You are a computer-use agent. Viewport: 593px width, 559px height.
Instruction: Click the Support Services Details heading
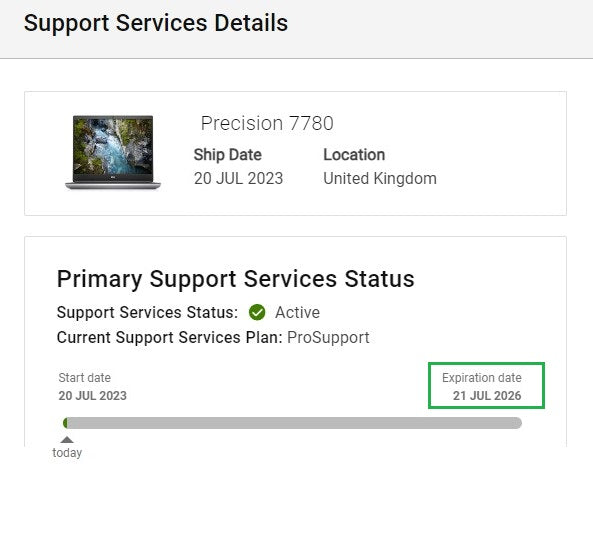tap(156, 23)
